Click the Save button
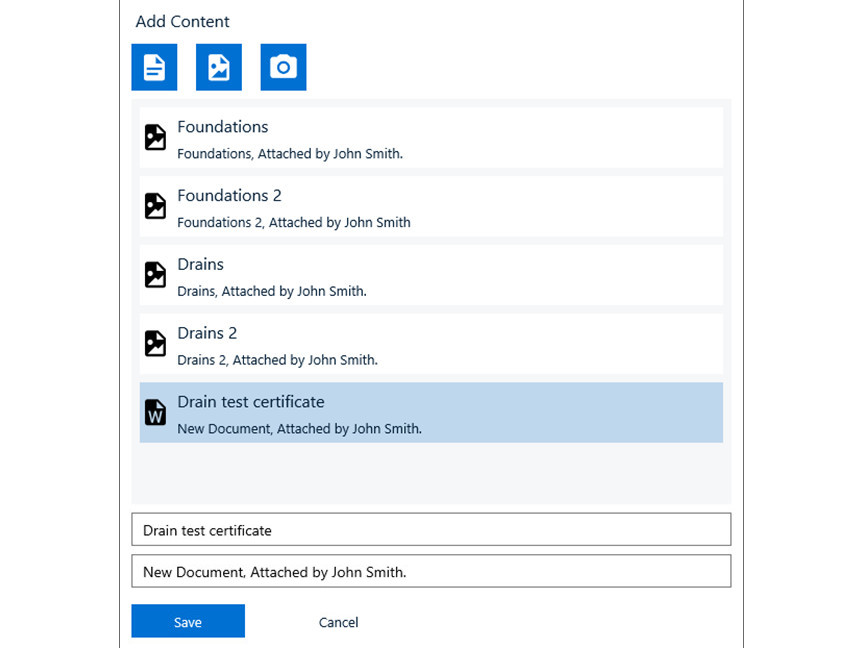This screenshot has width=864, height=648. pyautogui.click(x=188, y=621)
